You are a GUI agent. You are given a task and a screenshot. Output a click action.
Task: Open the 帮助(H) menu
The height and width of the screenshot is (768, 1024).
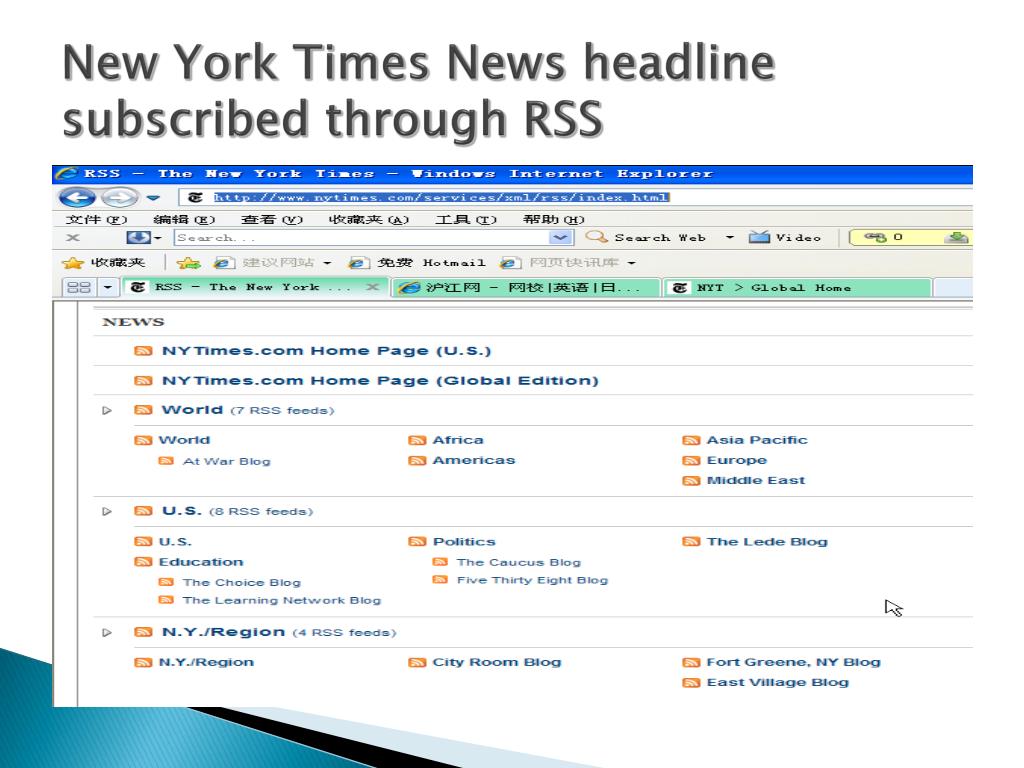pyautogui.click(x=553, y=219)
